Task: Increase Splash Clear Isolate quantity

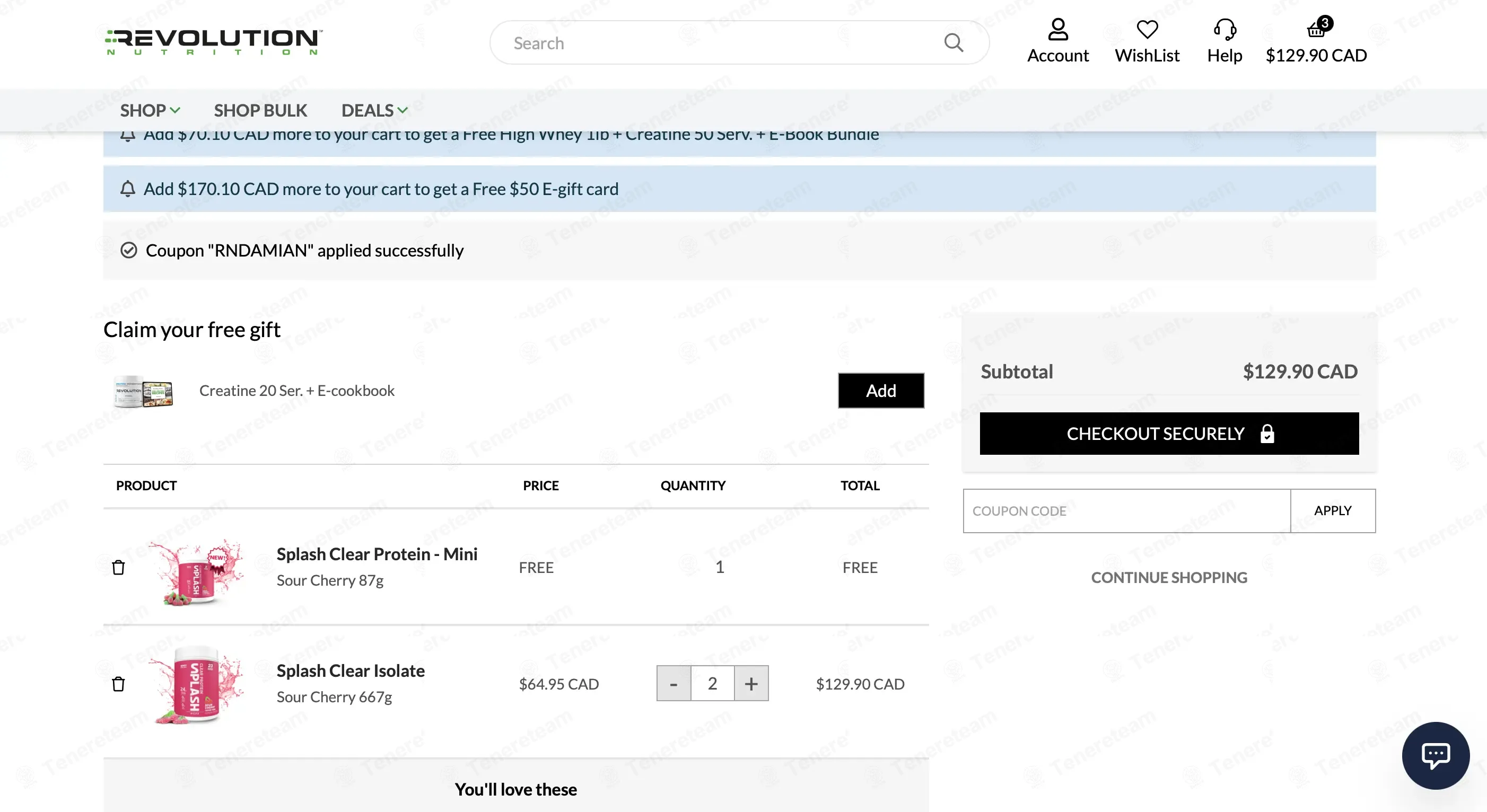Action: coord(751,683)
